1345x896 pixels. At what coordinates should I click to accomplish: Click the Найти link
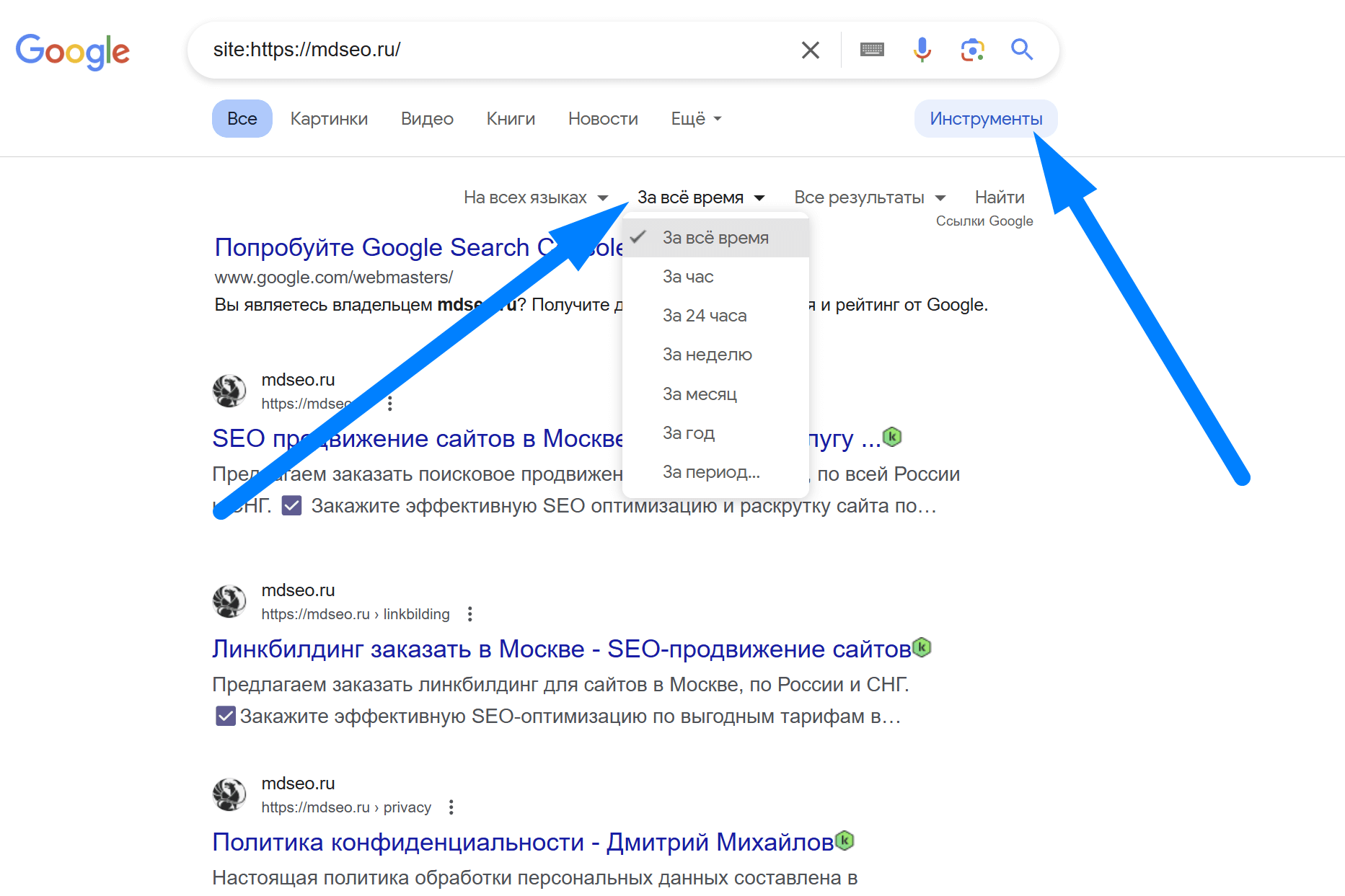click(x=1000, y=198)
